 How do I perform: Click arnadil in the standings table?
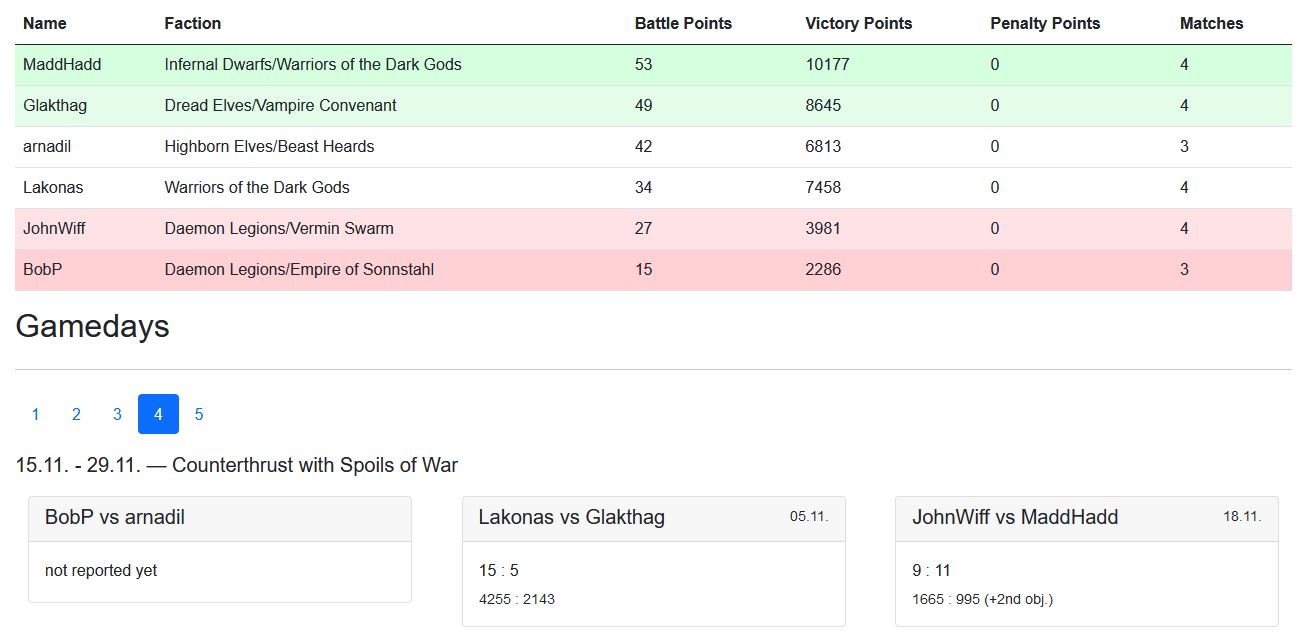[x=47, y=146]
